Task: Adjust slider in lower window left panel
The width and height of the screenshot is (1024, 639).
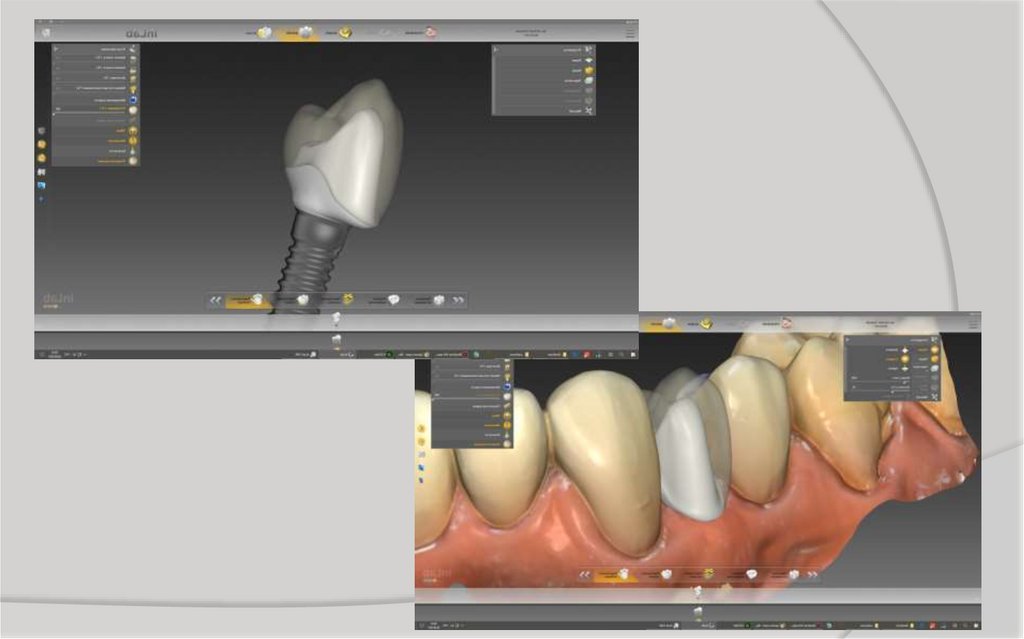Action: pyautogui.click(x=467, y=397)
